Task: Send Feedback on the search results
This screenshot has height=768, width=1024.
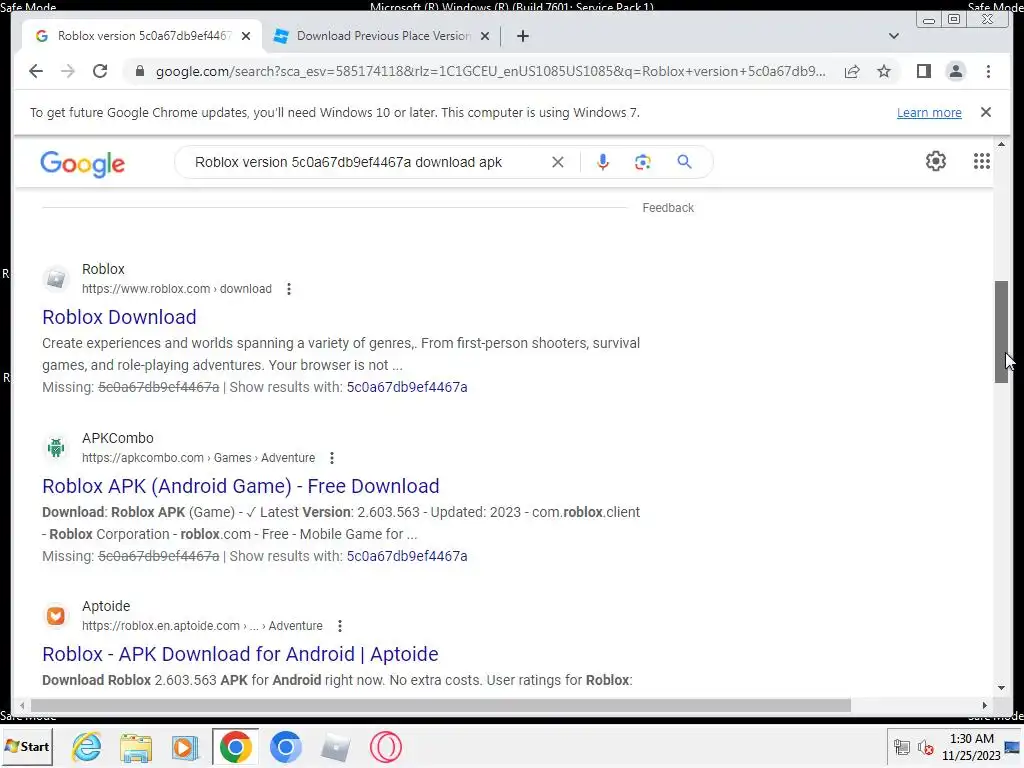Action: click(668, 208)
